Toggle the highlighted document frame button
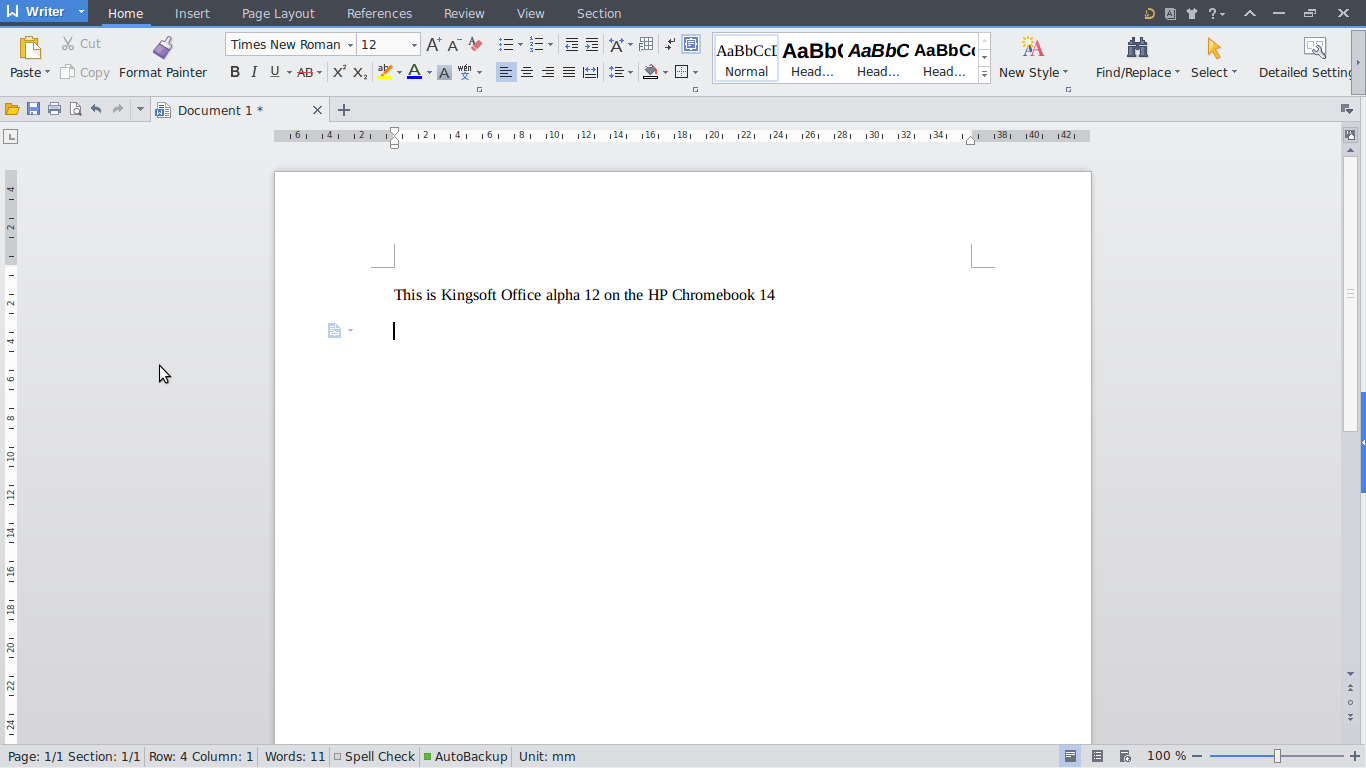 [x=691, y=45]
